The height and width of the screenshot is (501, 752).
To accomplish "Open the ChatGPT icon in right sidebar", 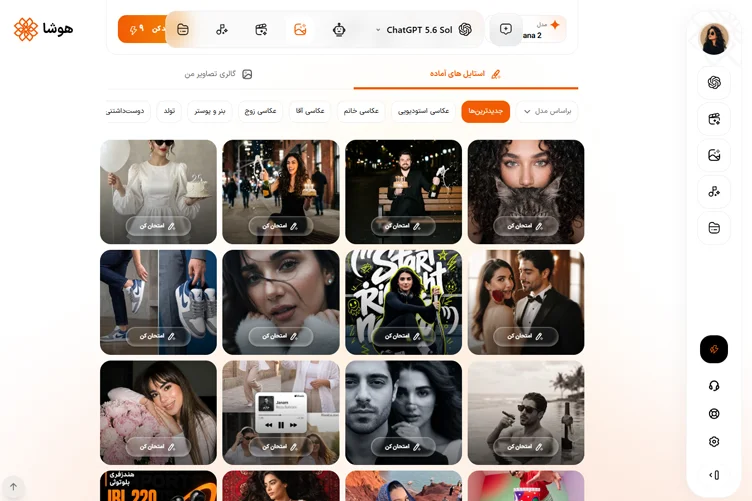I will pos(714,82).
